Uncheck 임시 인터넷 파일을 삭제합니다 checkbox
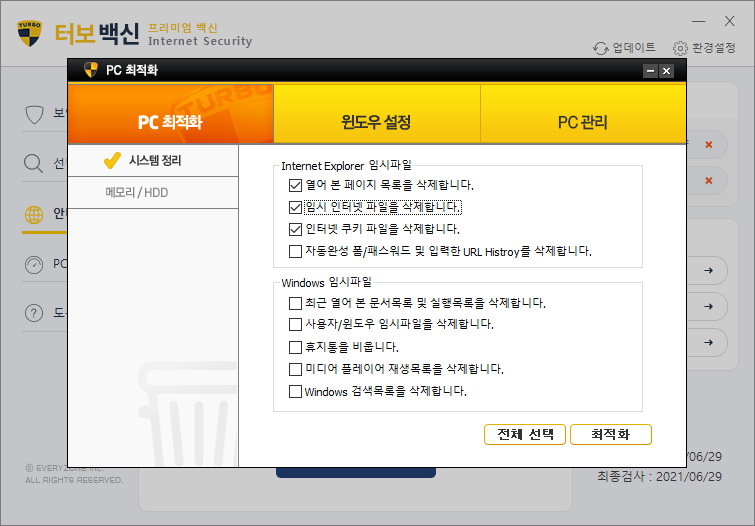755x526 pixels. pyautogui.click(x=295, y=208)
